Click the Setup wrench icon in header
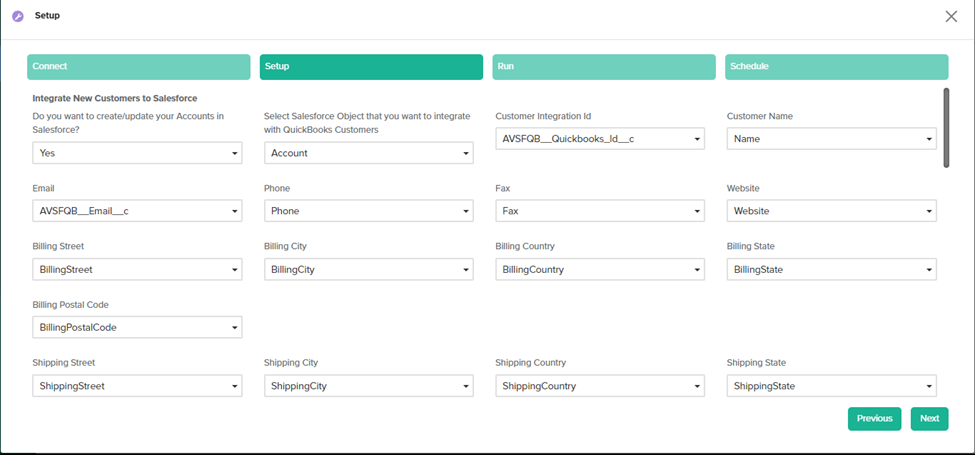This screenshot has width=975, height=455. (17, 16)
